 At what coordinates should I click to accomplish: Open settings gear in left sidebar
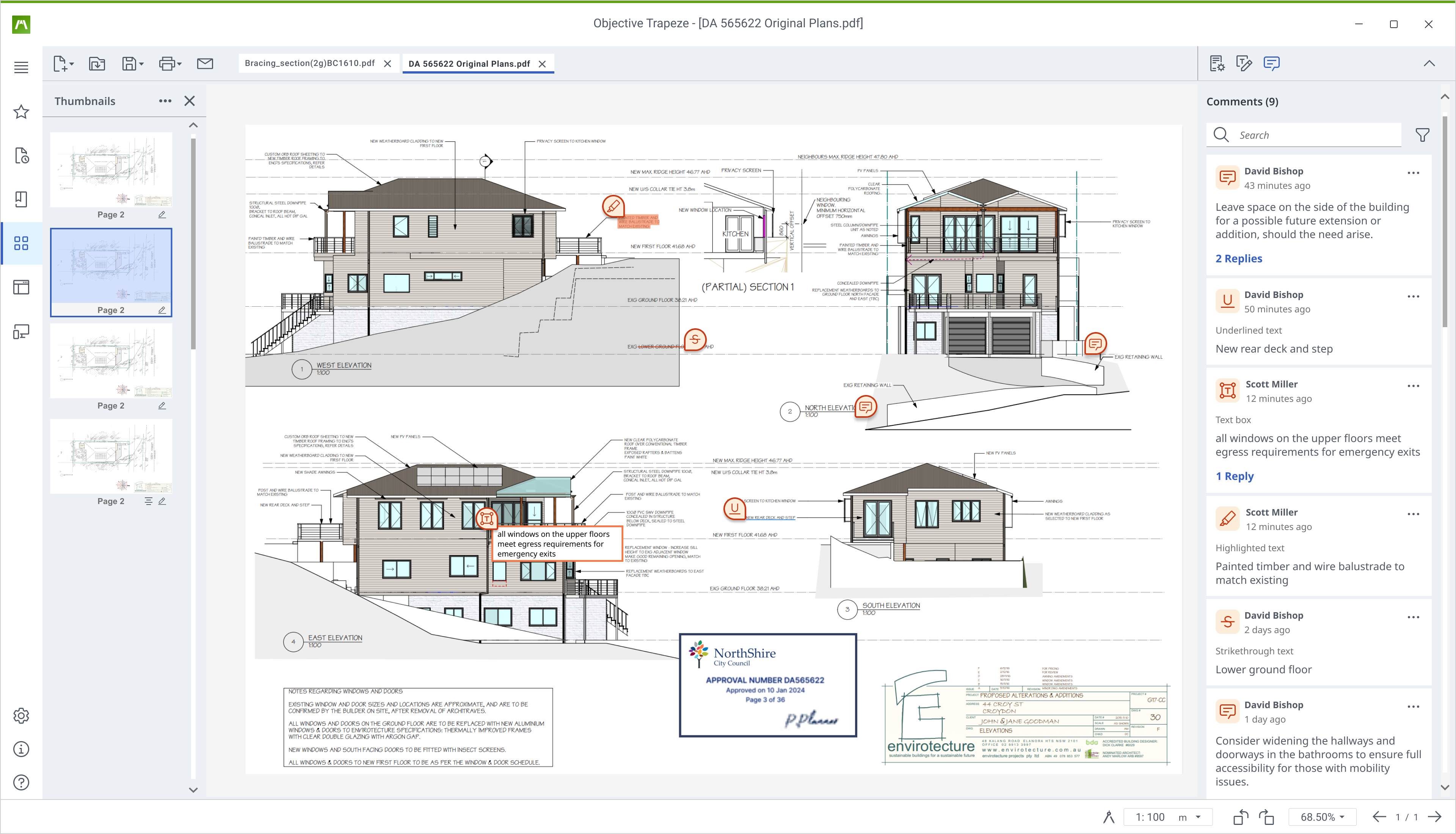point(21,715)
